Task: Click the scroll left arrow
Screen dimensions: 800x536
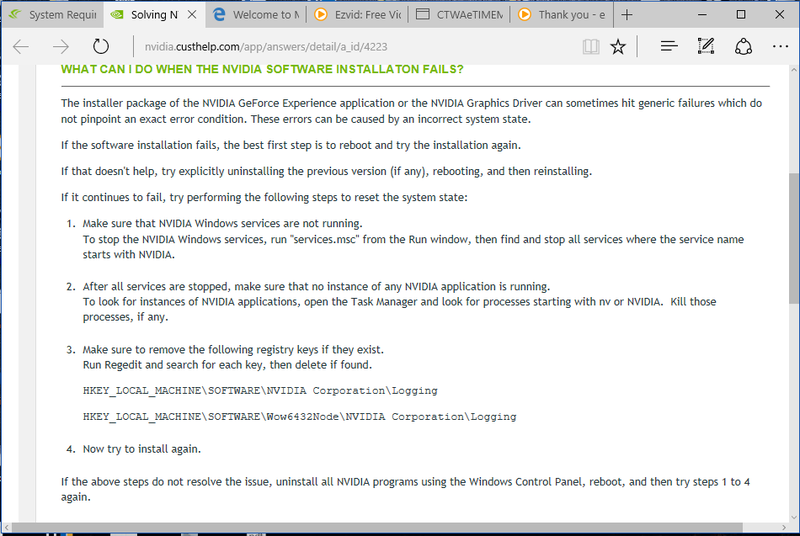Action: (6, 527)
